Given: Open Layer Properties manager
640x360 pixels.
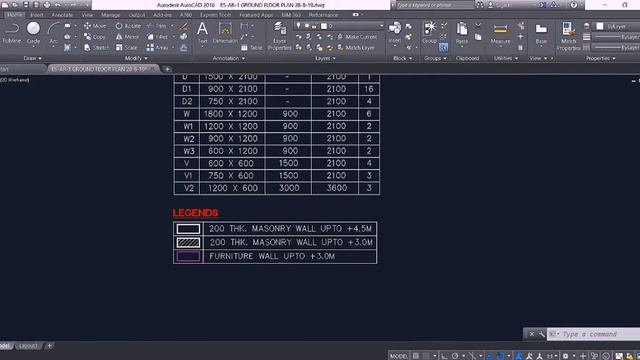Looking at the screenshot, I should [x=280, y=37].
